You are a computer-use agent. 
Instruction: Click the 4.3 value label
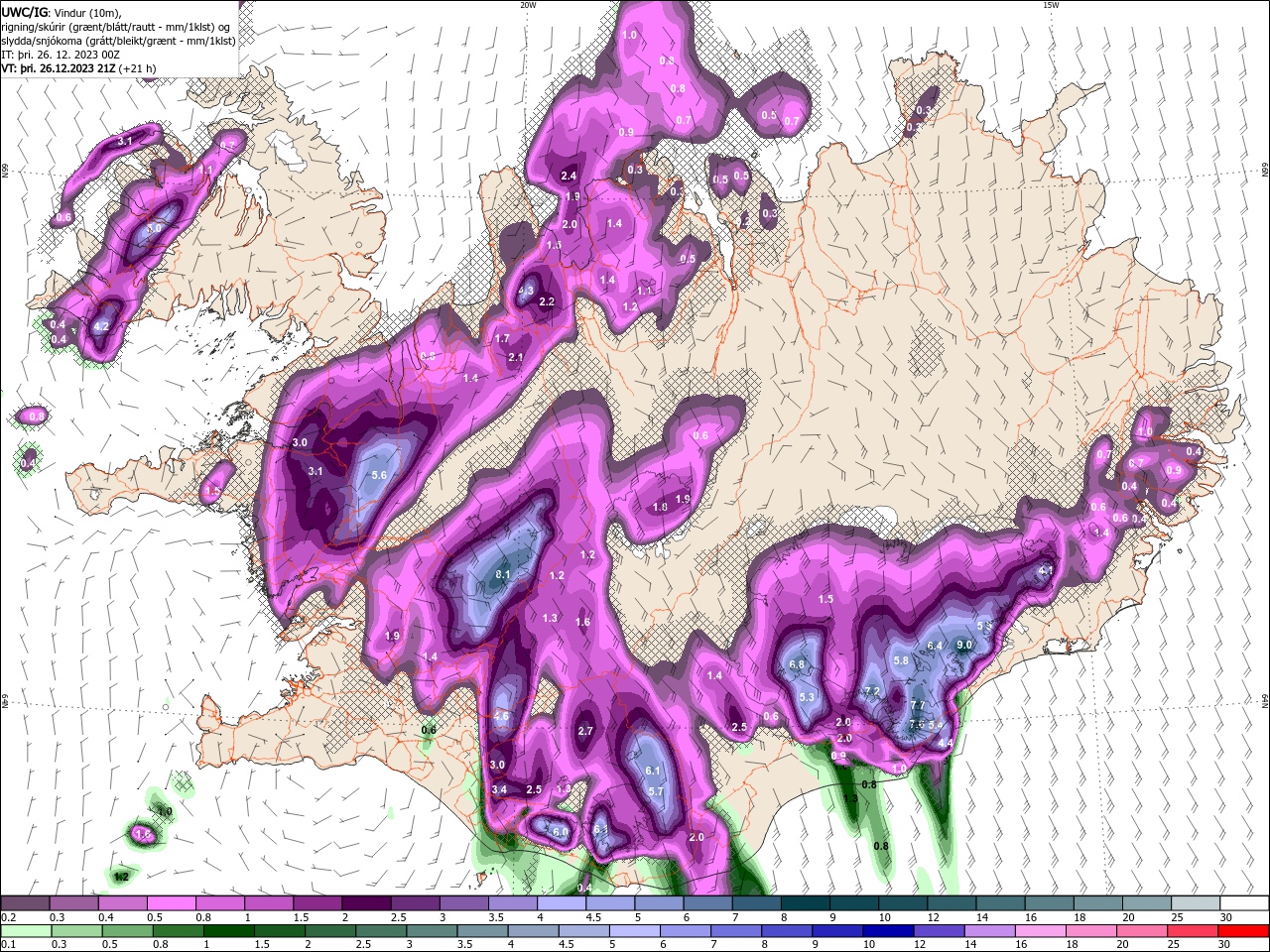click(x=526, y=291)
